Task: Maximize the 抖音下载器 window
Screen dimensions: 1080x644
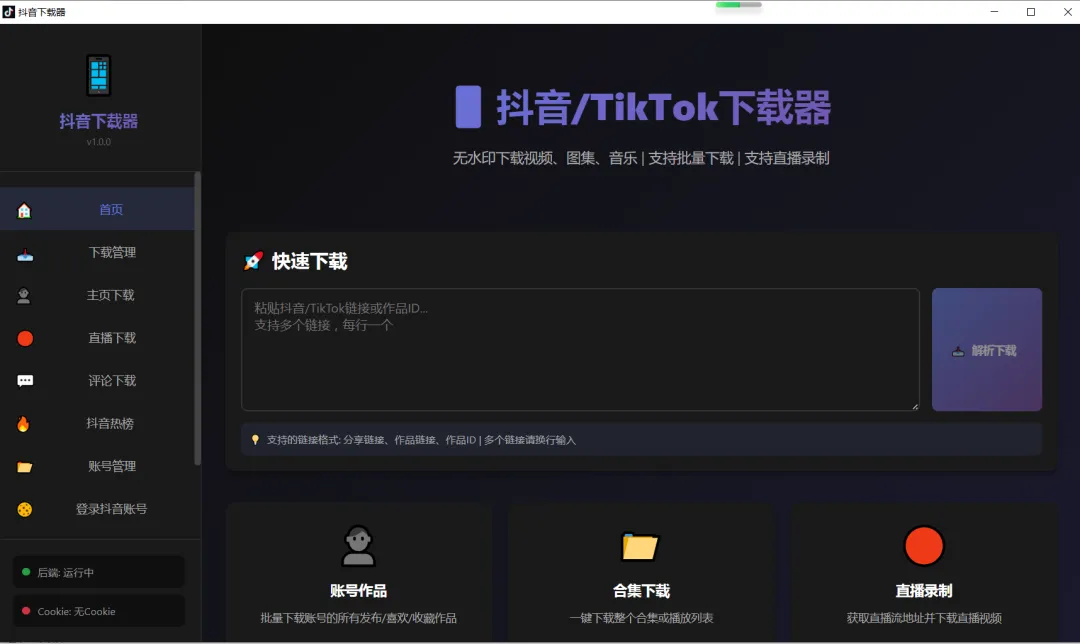Action: pos(1030,12)
